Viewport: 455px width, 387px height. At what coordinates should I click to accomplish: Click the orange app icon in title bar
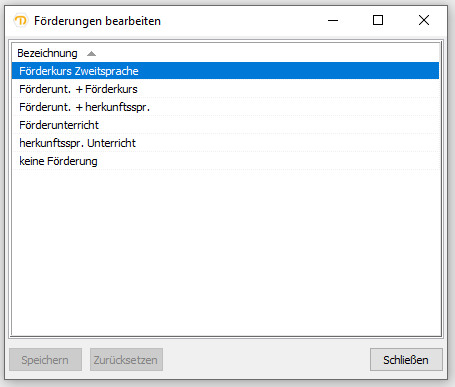(21, 21)
